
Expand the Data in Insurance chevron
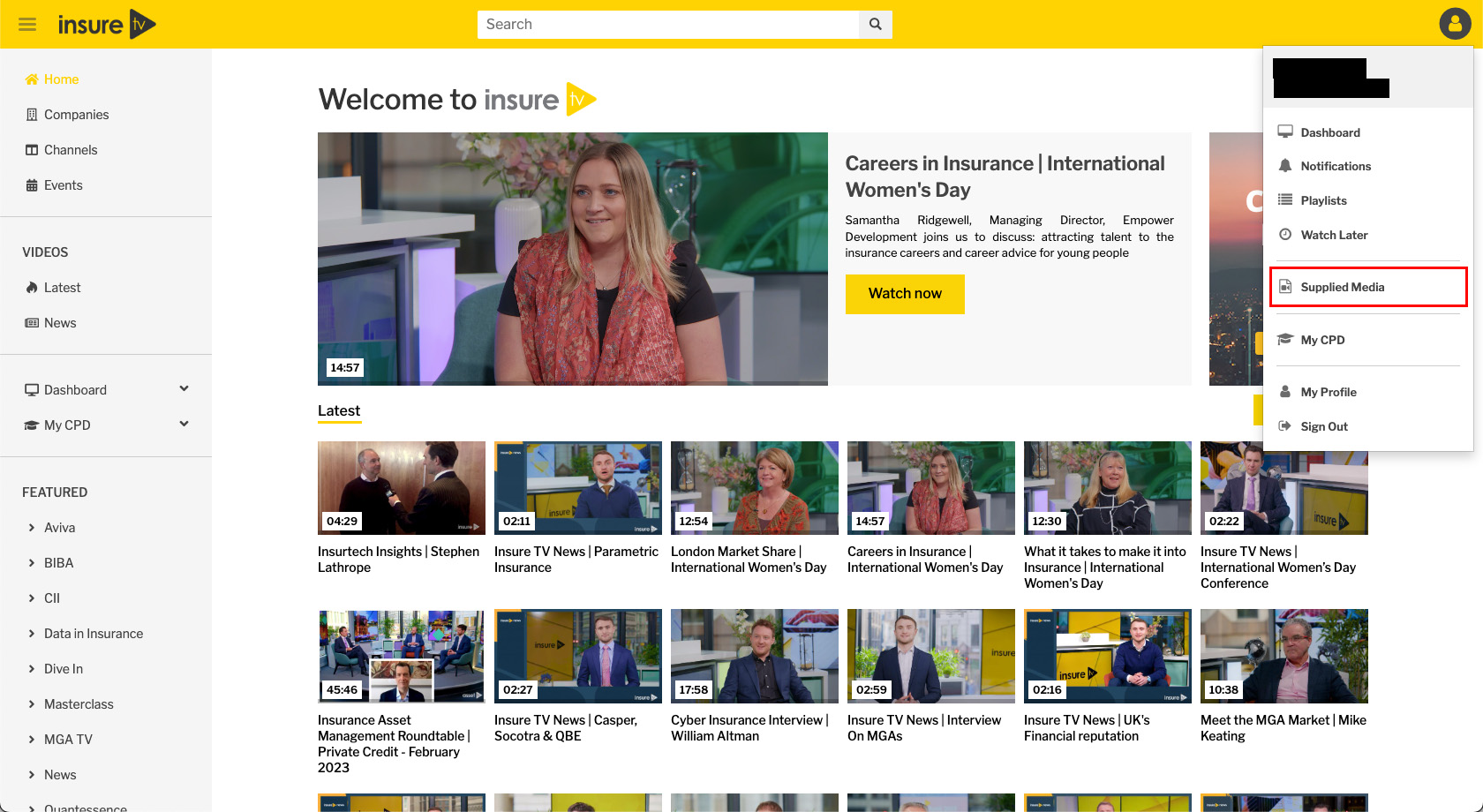(32, 634)
